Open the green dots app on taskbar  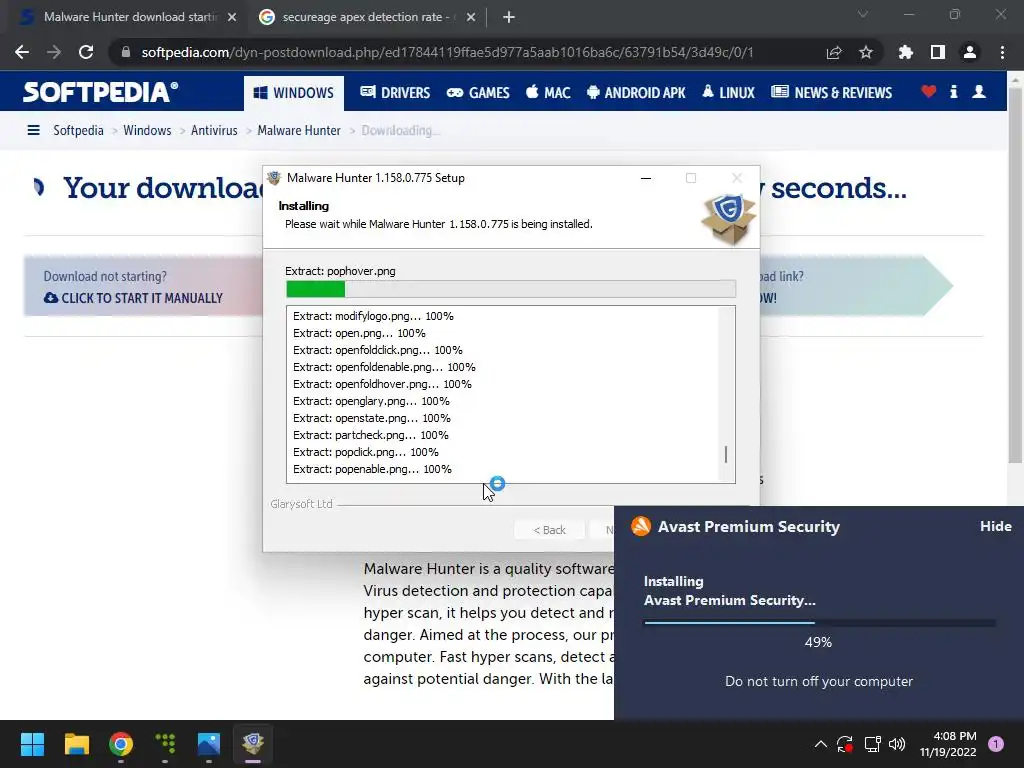165,744
